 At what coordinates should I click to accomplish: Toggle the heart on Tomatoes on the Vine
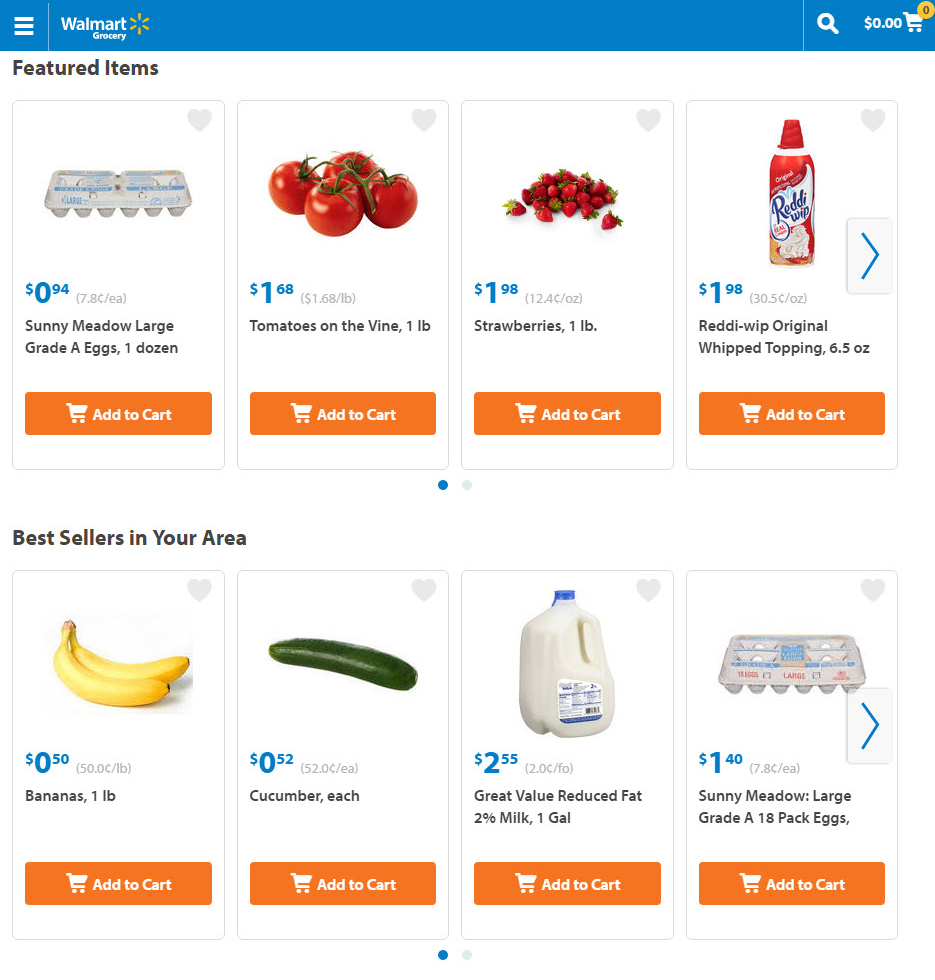tap(424, 121)
